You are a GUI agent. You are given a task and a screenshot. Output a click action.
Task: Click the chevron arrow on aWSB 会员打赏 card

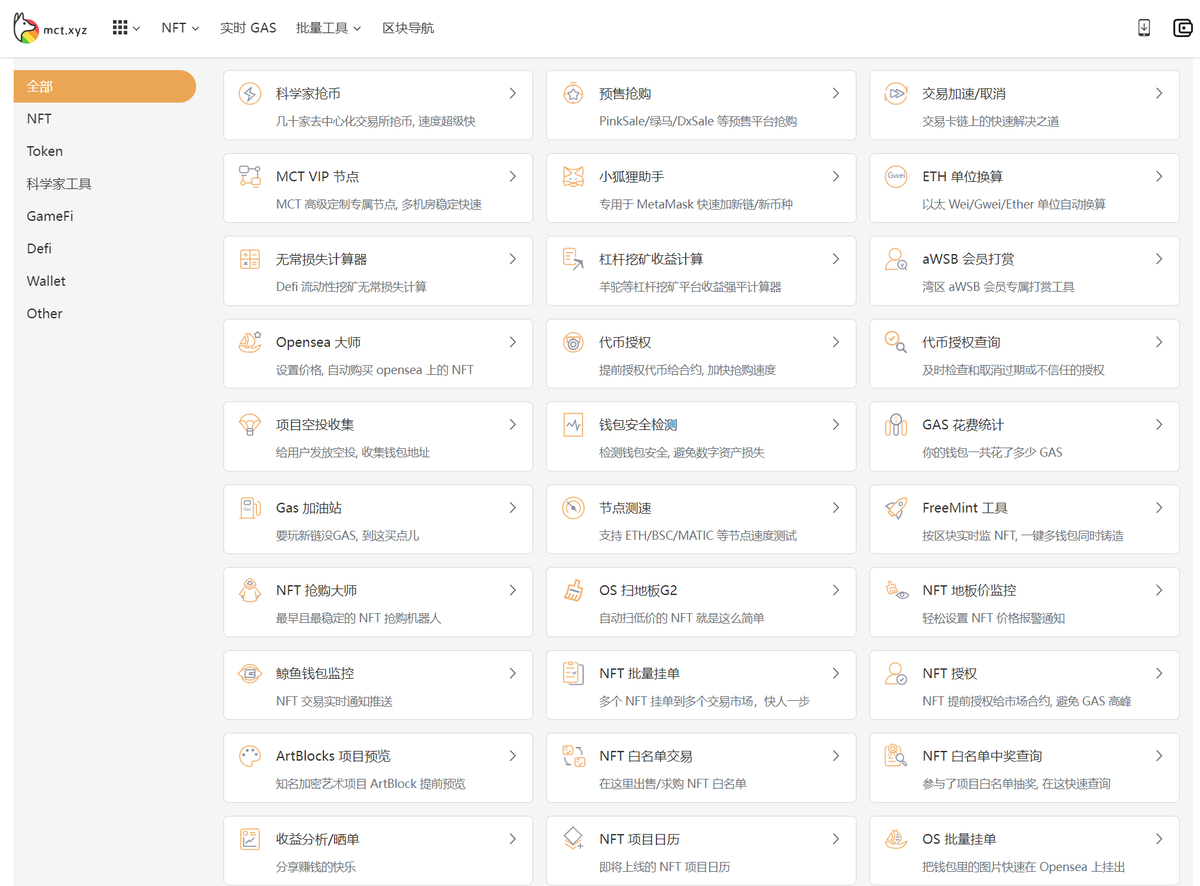1159,259
